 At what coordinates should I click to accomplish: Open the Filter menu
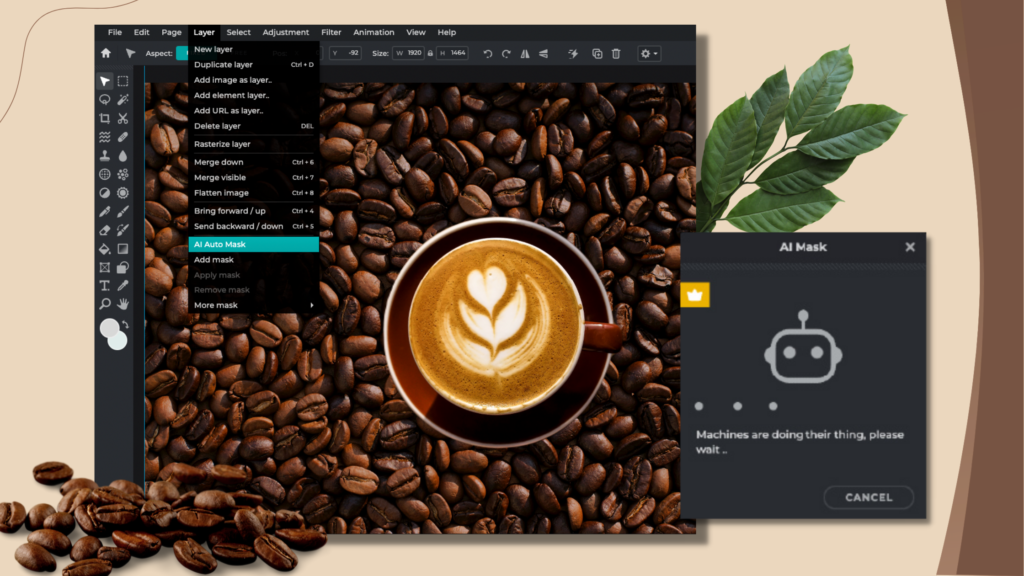tap(330, 32)
